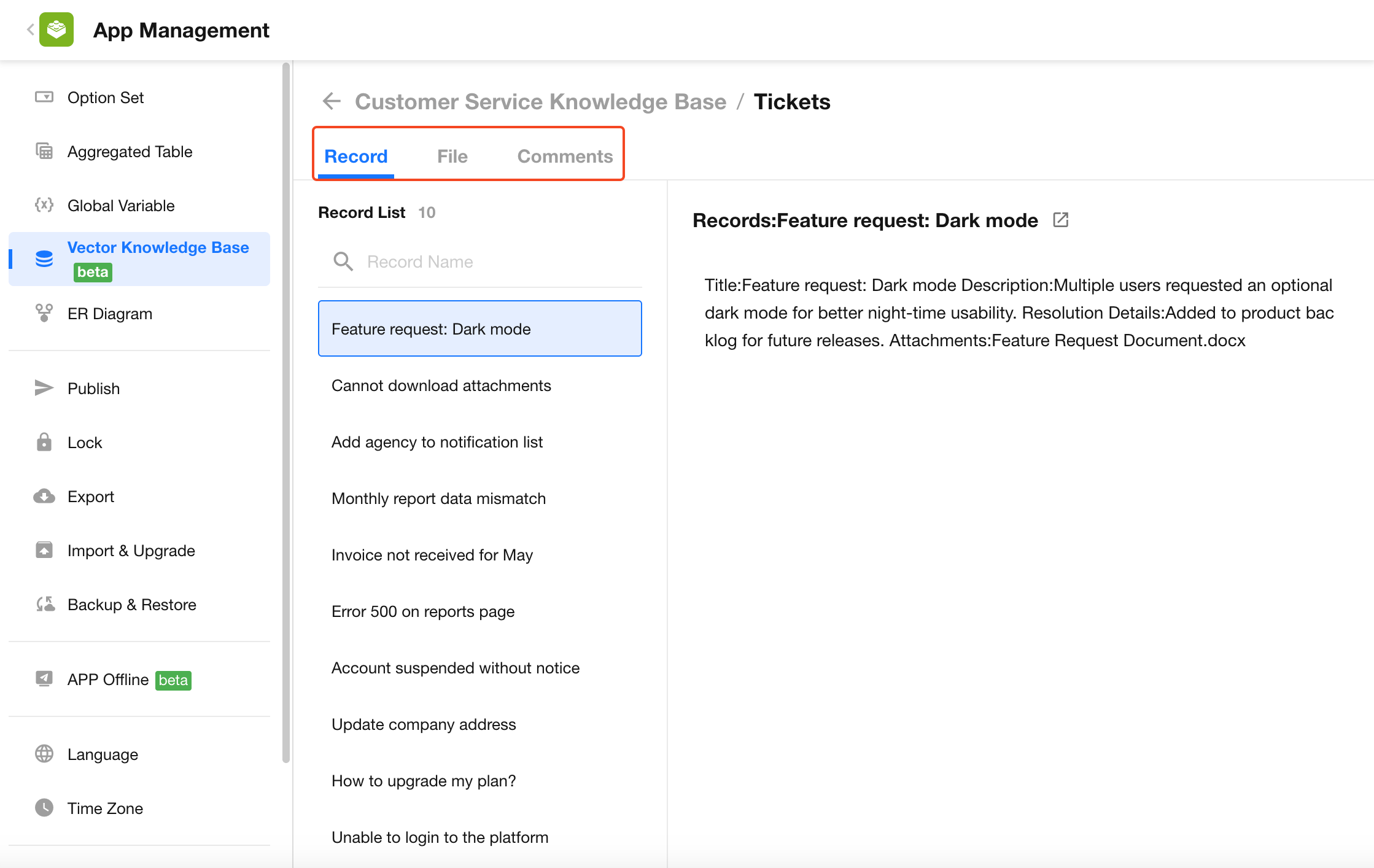Click the sidebar vertical scrollbar
The image size is (1374, 868).
pos(285,411)
